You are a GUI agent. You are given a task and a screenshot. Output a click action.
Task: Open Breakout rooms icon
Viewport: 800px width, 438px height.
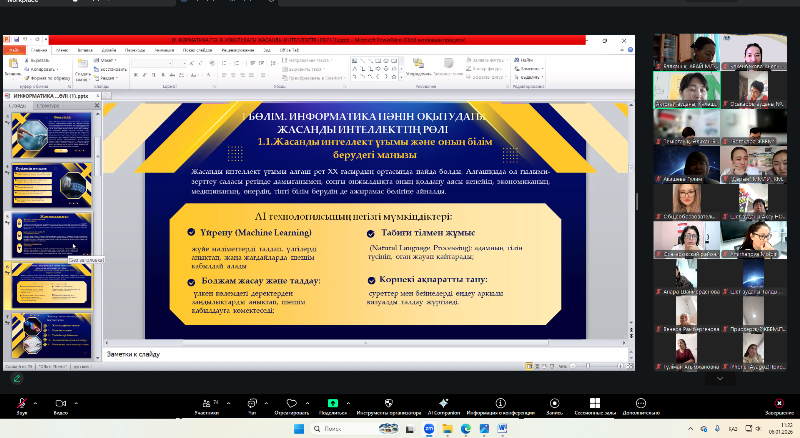click(x=594, y=402)
